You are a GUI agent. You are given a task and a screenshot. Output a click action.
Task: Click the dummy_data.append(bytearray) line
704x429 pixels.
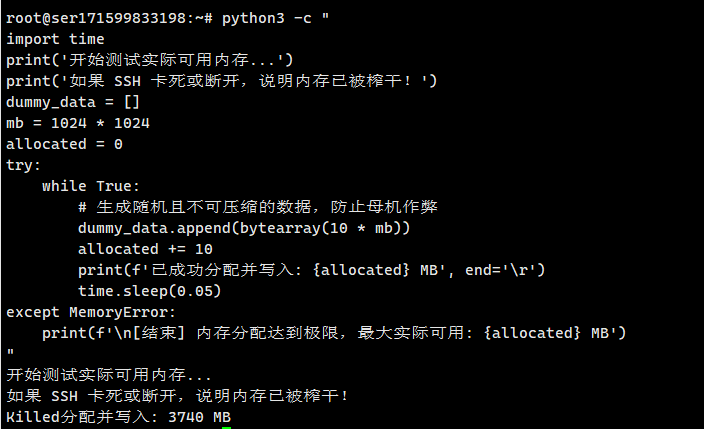(x=243, y=228)
